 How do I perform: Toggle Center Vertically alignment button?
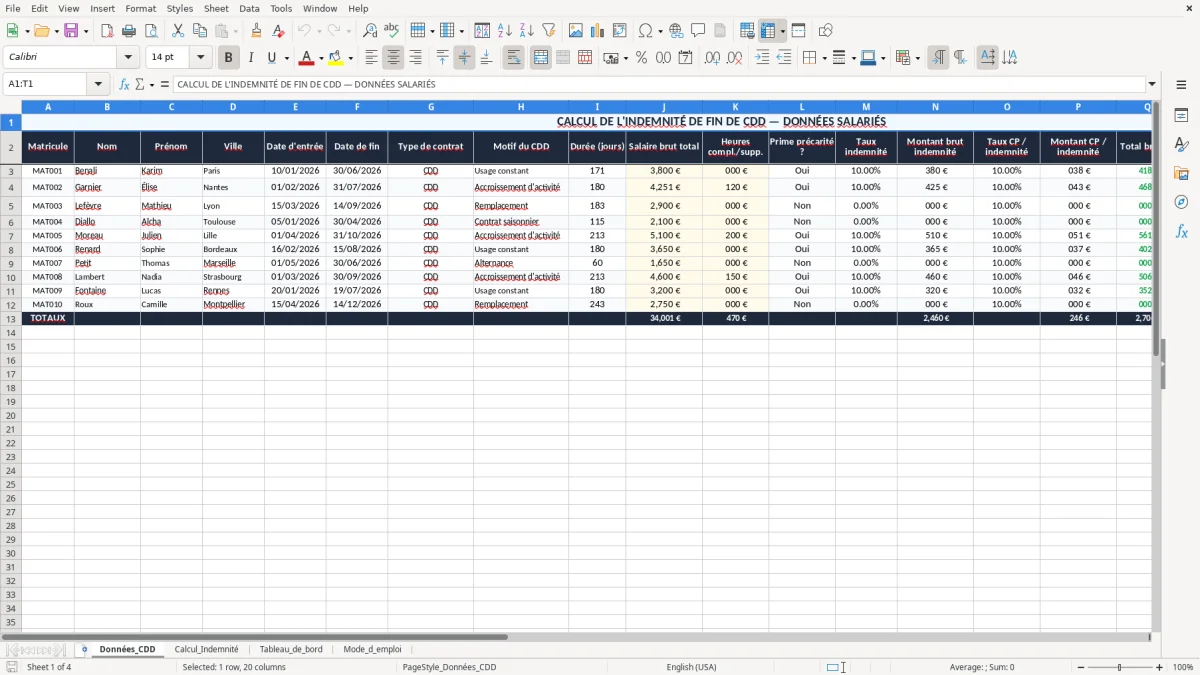(464, 58)
